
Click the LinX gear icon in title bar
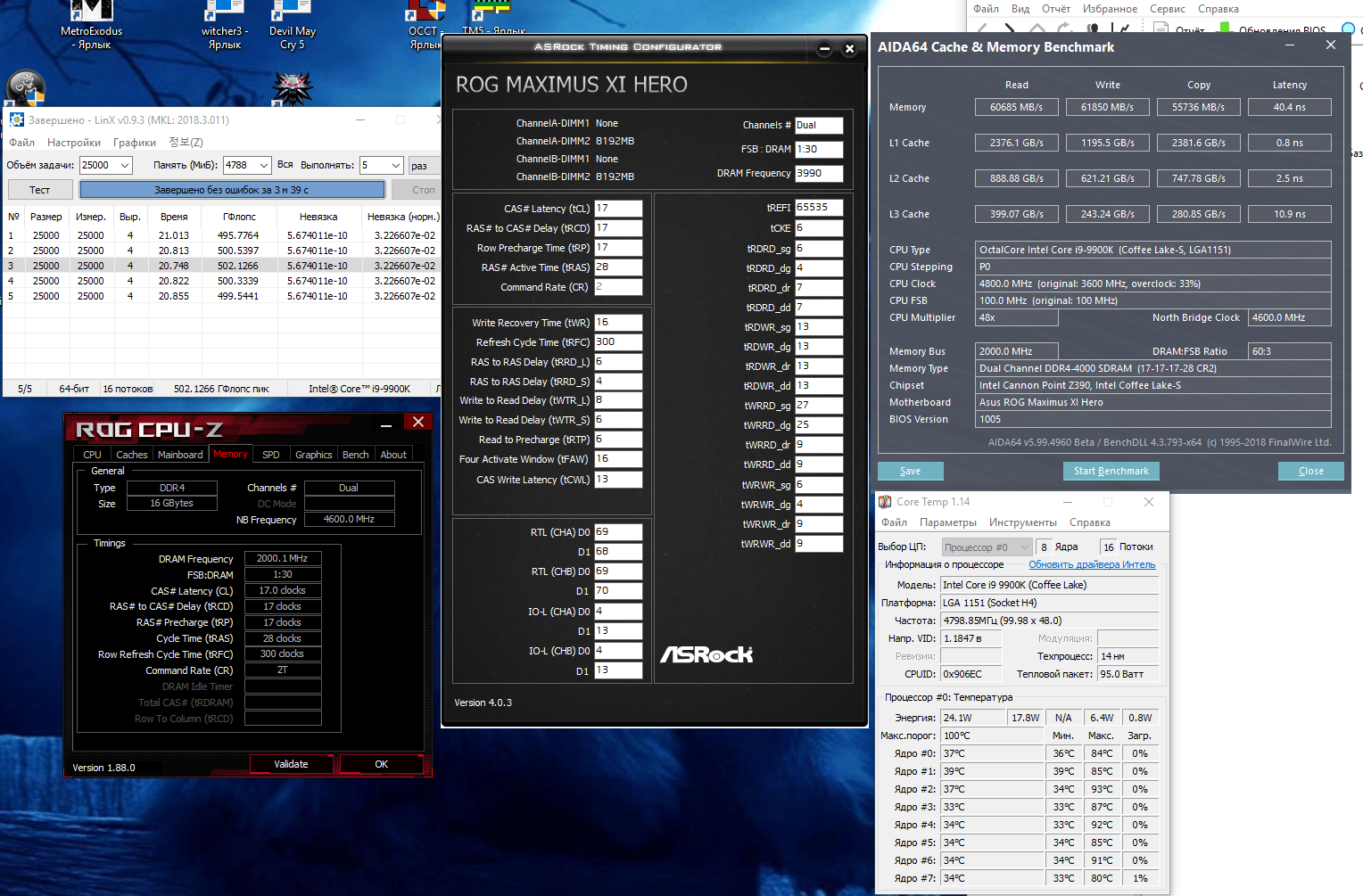tap(17, 119)
